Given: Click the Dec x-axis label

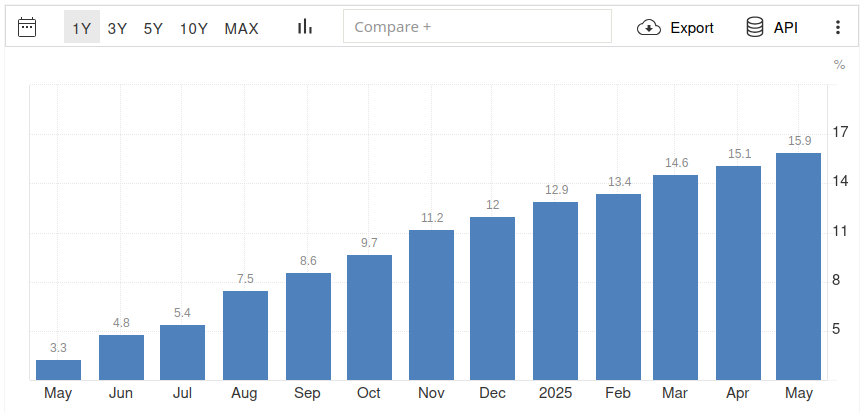Looking at the screenshot, I should (x=492, y=394).
